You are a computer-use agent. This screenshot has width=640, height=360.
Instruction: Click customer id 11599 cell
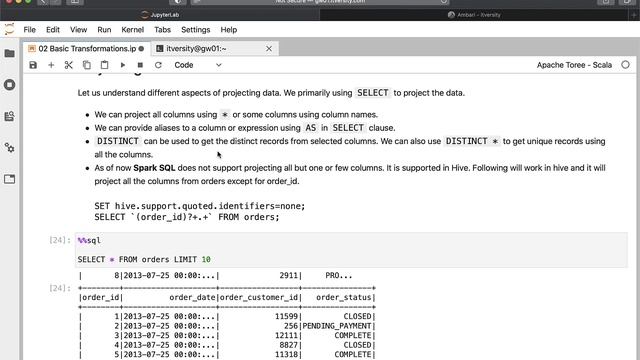[x=287, y=316]
